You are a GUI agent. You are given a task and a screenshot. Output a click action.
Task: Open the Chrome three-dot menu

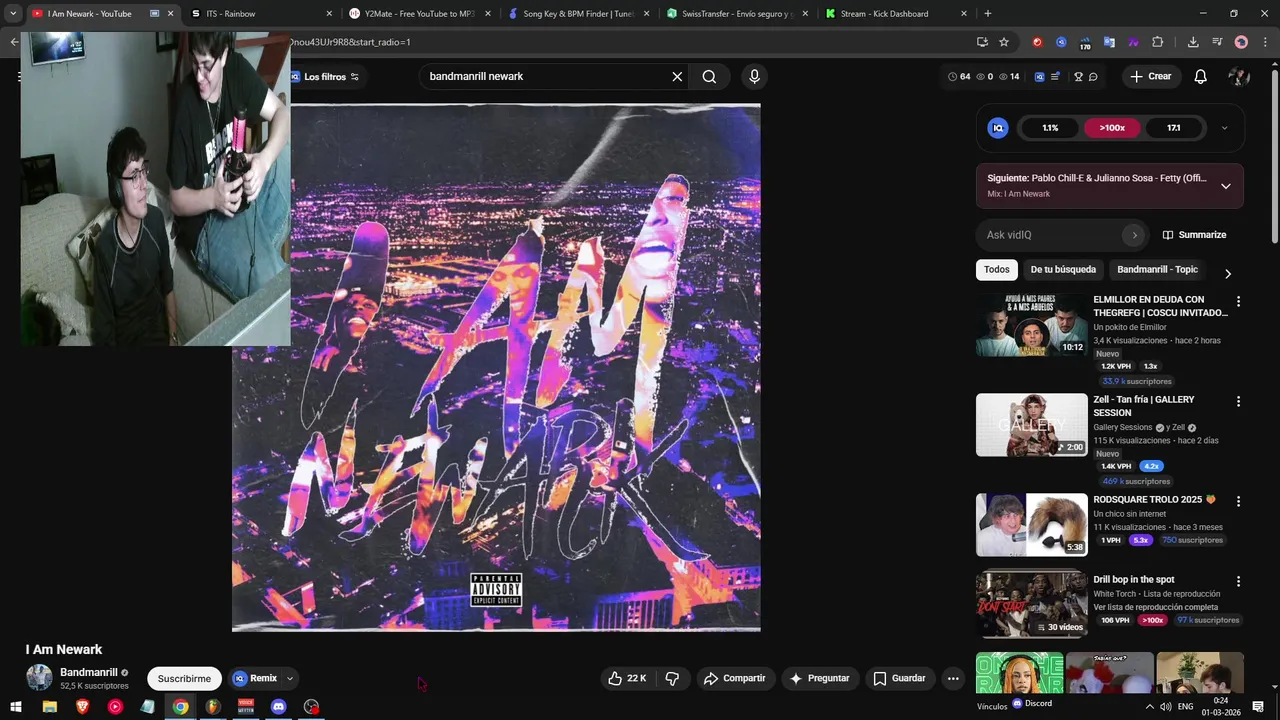(1265, 42)
